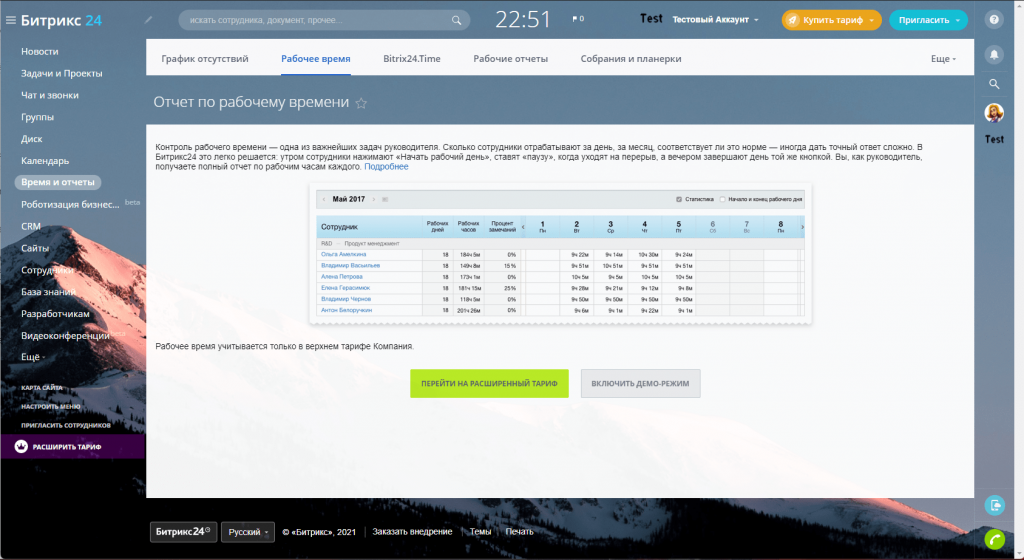
Task: Open the help question mark icon
Action: (x=994, y=20)
